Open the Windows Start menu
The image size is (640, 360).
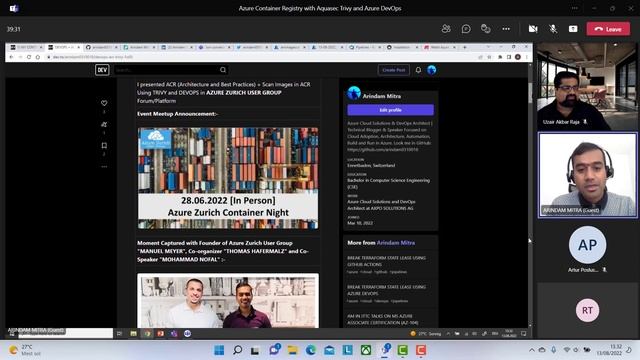point(219,350)
